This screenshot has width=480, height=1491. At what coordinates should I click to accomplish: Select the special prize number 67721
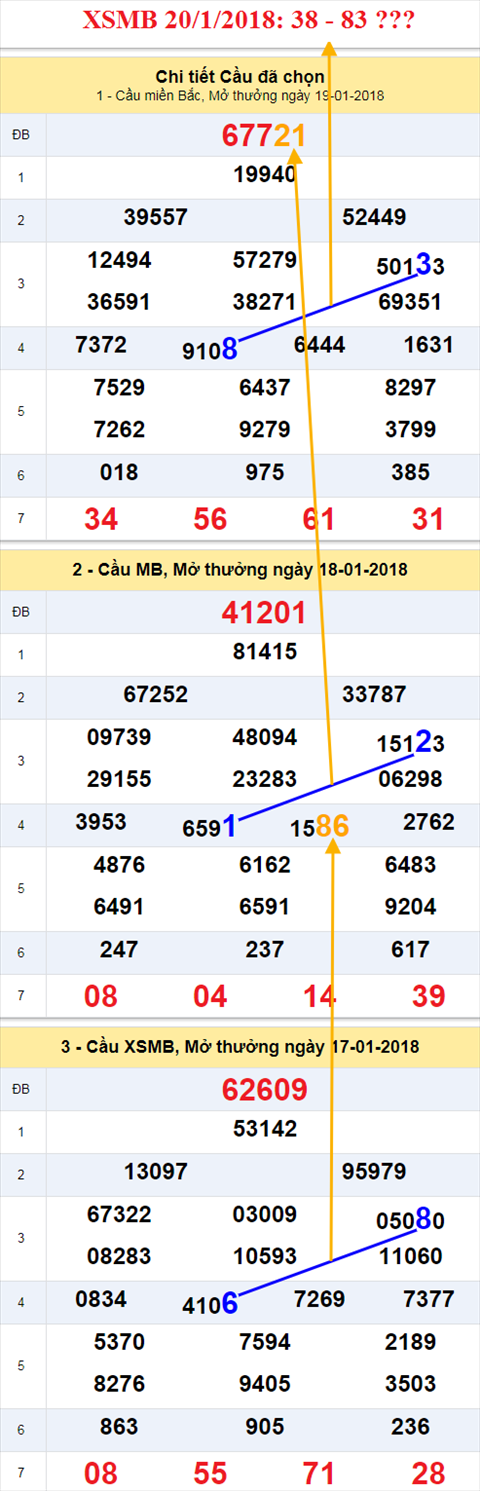point(264,136)
